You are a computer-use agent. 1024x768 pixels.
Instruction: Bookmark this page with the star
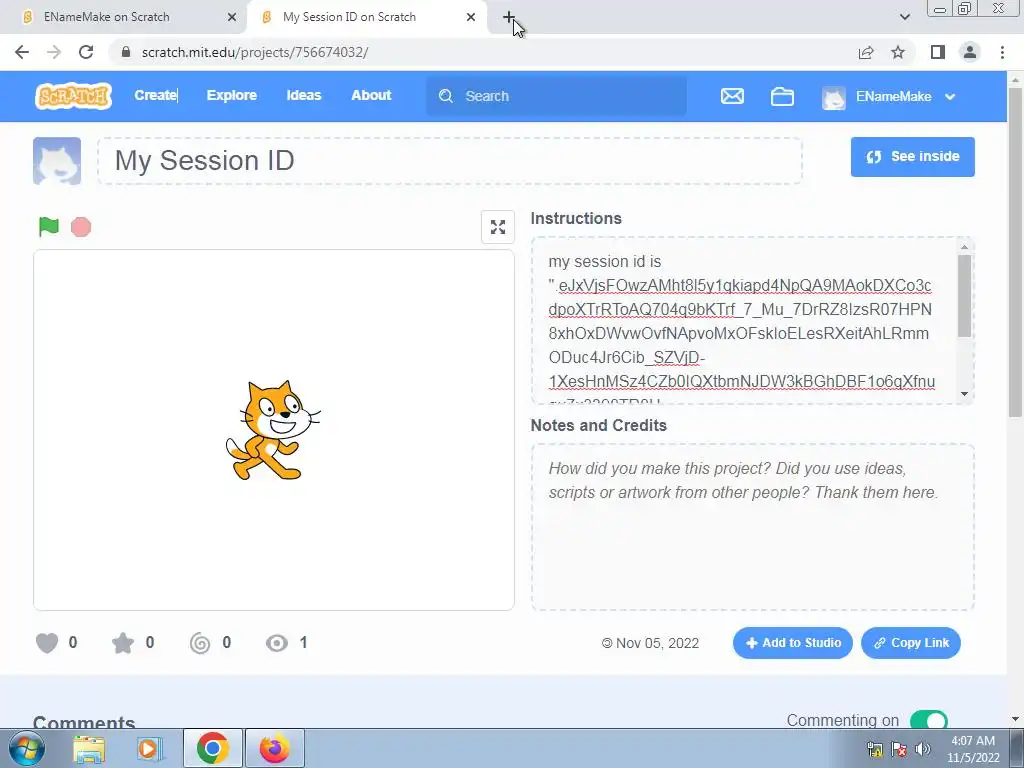tap(898, 52)
